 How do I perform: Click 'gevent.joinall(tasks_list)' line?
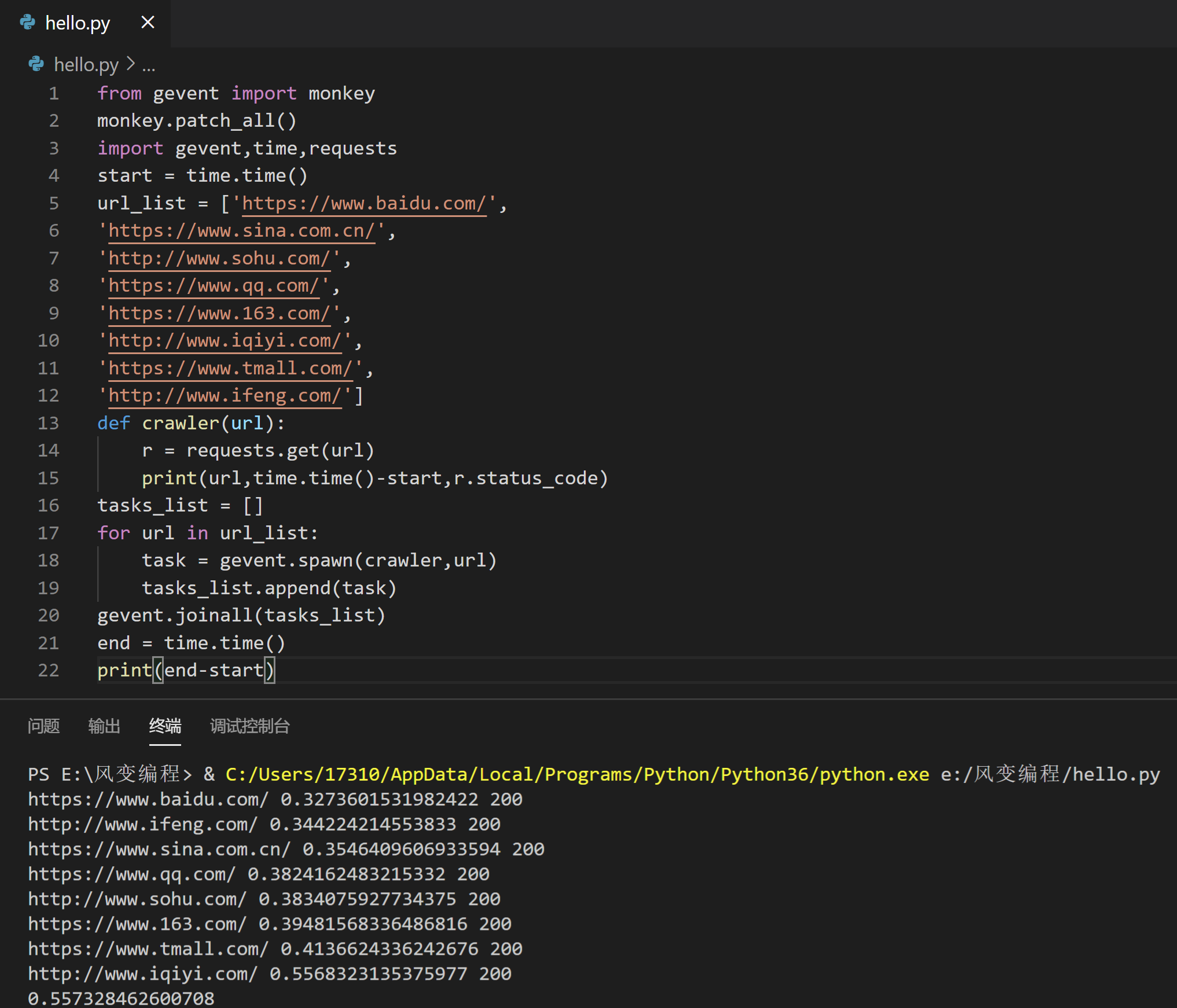[x=241, y=616]
